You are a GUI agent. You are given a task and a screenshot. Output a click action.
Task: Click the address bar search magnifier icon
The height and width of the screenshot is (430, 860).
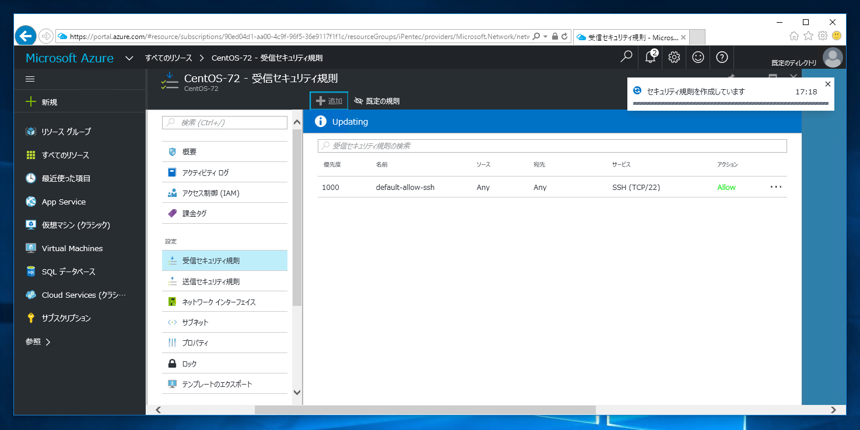(536, 36)
